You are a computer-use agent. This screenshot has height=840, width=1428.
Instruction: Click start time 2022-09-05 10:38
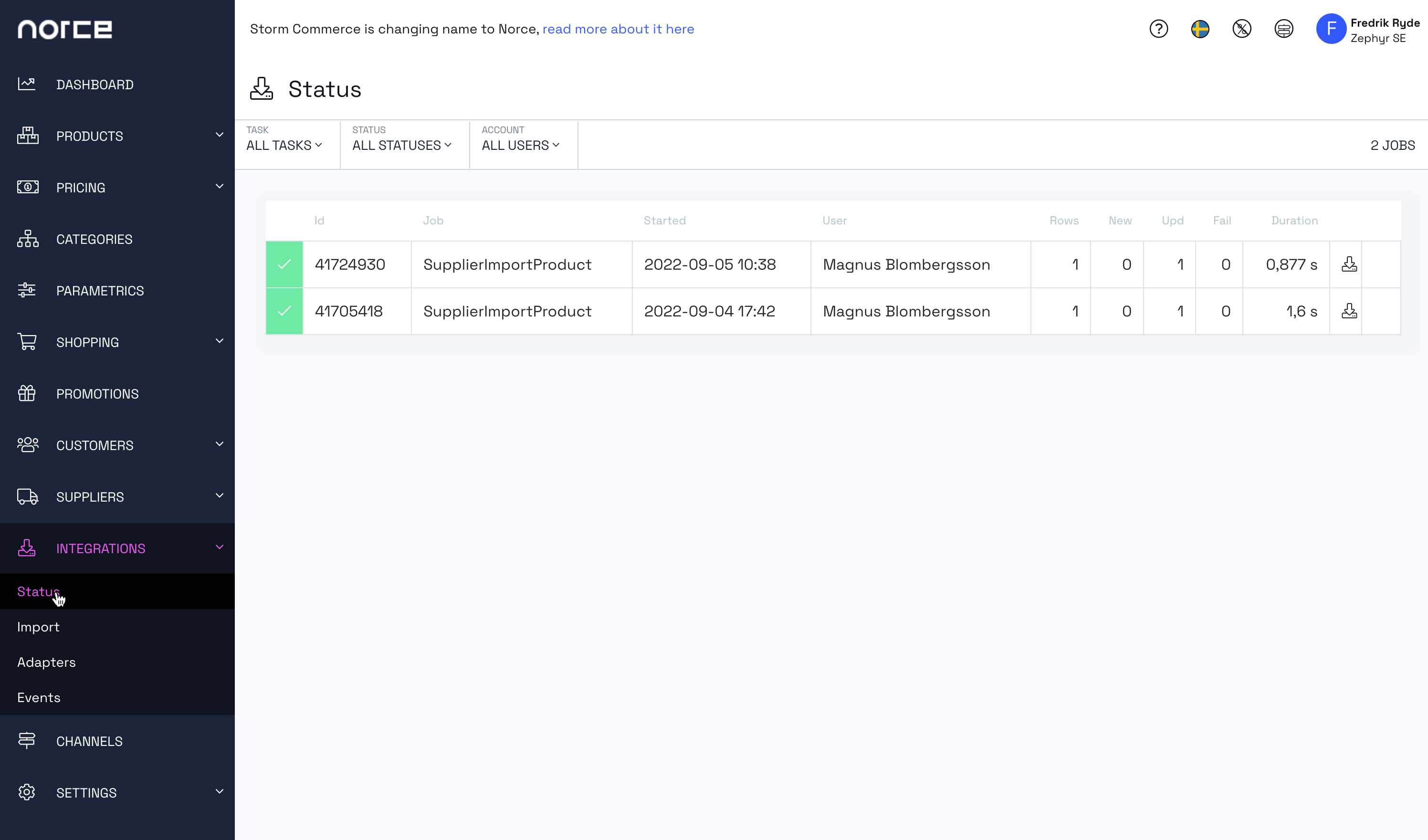coord(710,264)
